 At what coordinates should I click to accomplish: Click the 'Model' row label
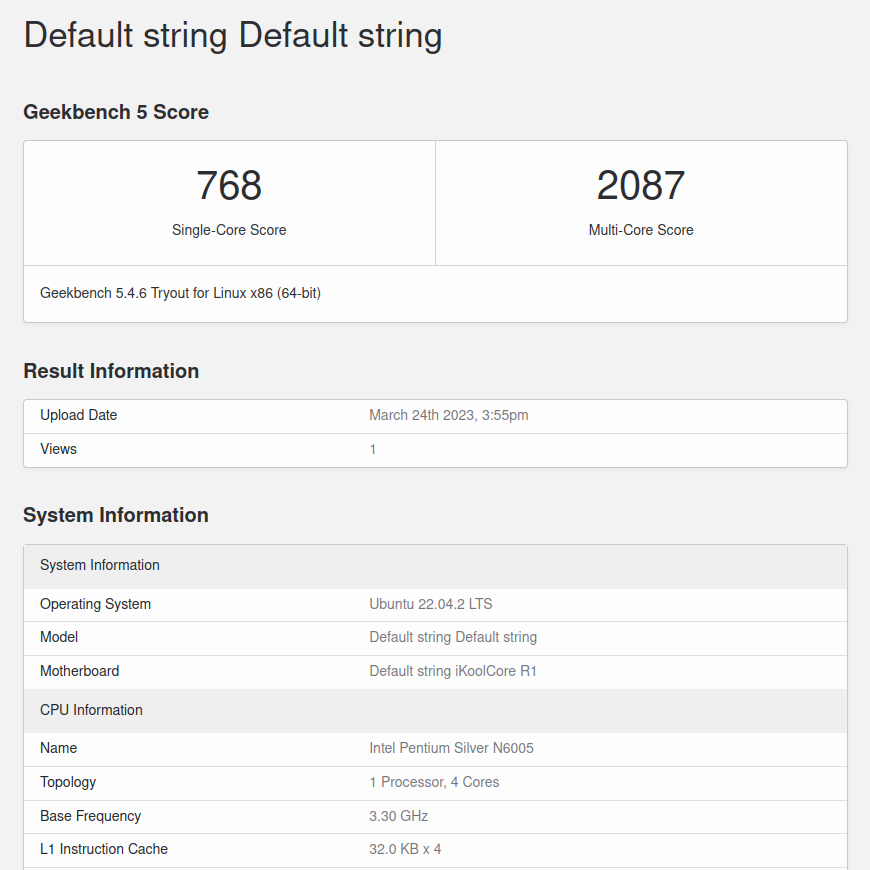click(59, 638)
